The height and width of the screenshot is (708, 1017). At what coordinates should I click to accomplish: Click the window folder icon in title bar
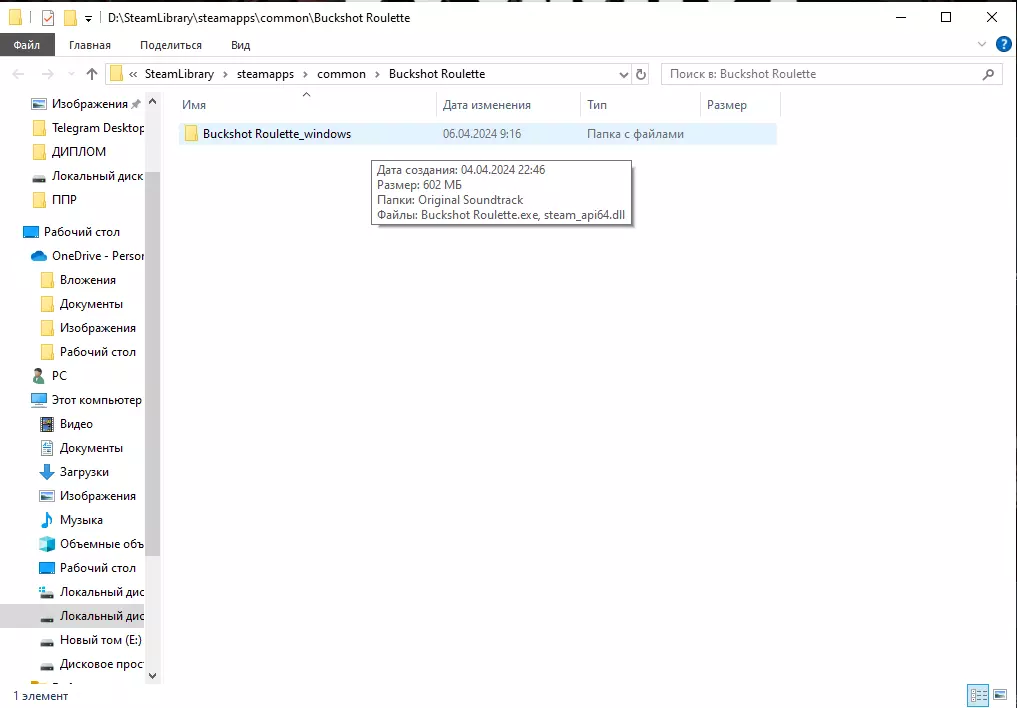pyautogui.click(x=16, y=18)
